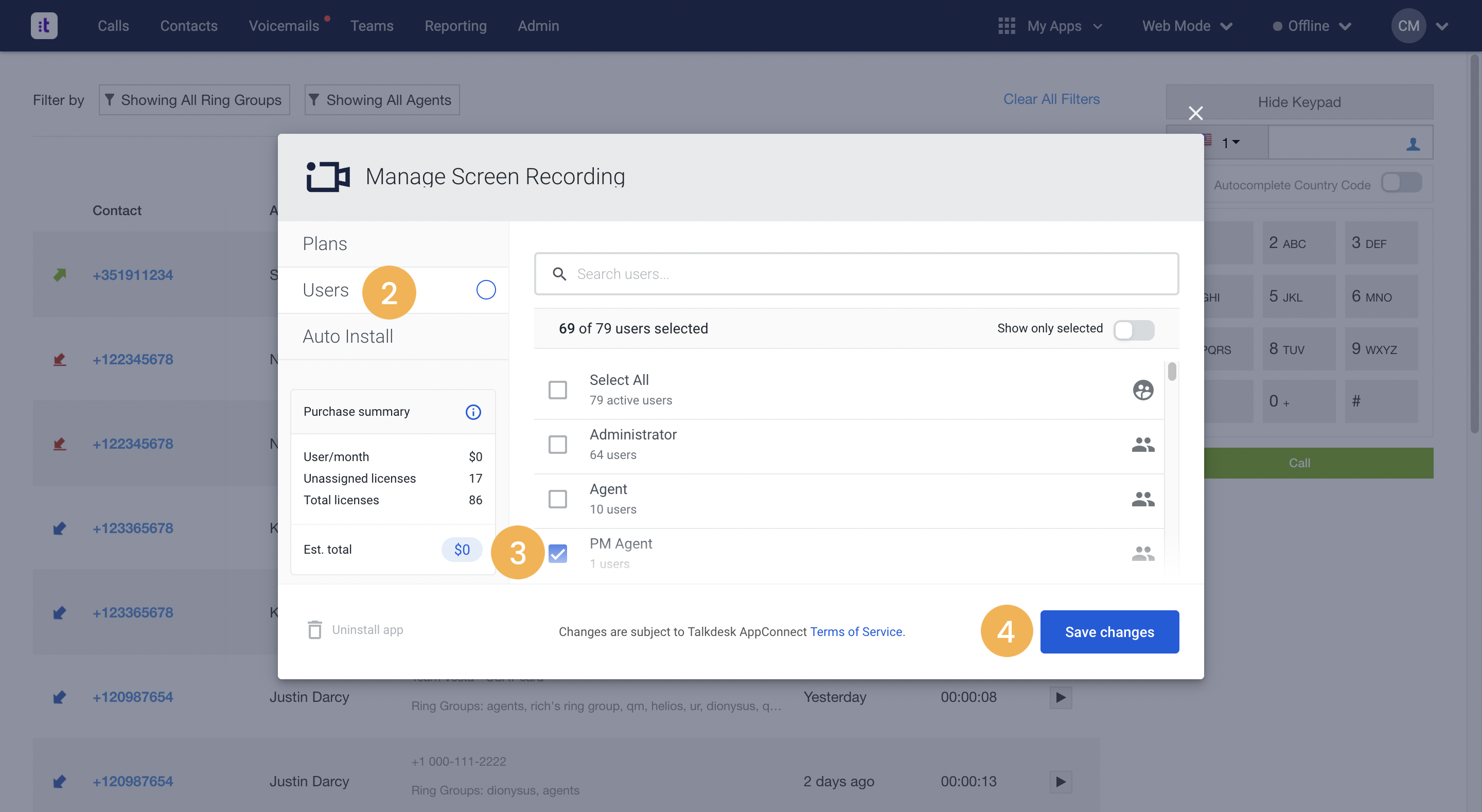Switch to the Users tab
This screenshot has width=1482, height=812.
(393, 290)
